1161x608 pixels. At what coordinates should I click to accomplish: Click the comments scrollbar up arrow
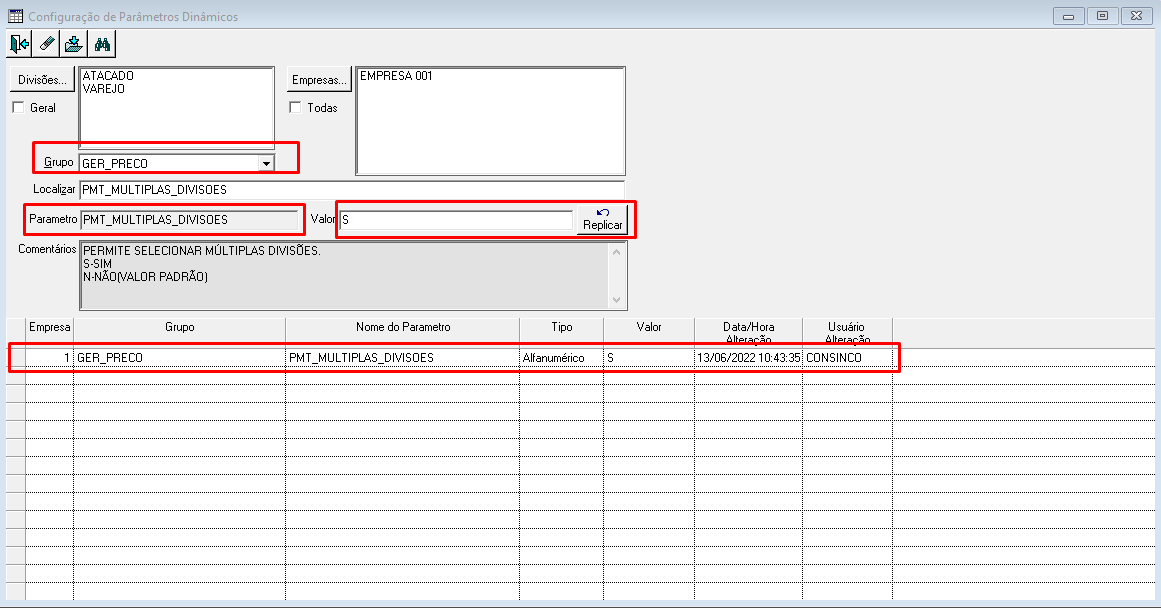click(x=616, y=253)
